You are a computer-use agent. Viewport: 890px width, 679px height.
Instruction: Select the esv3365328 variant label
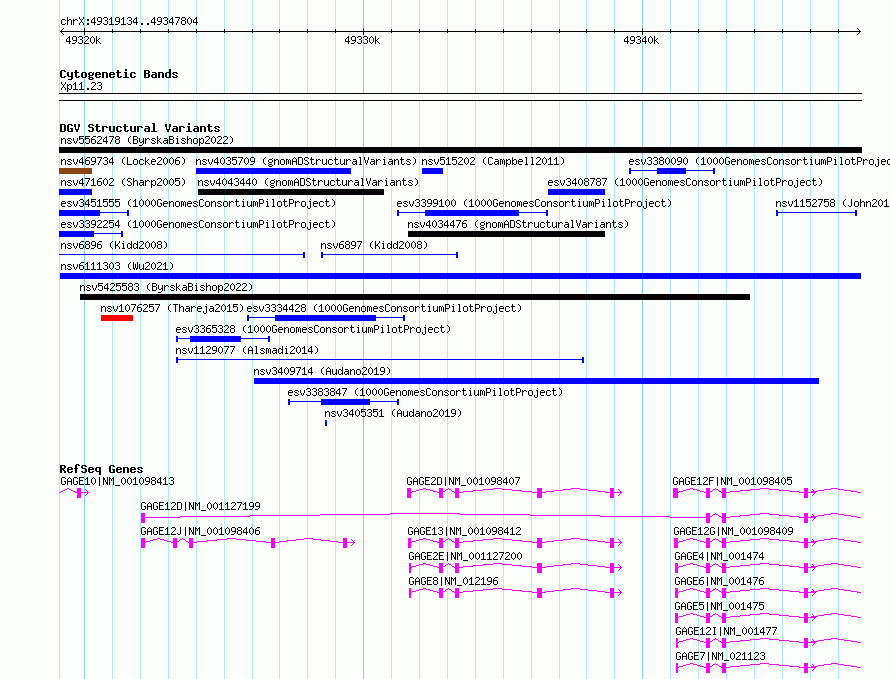[313, 329]
